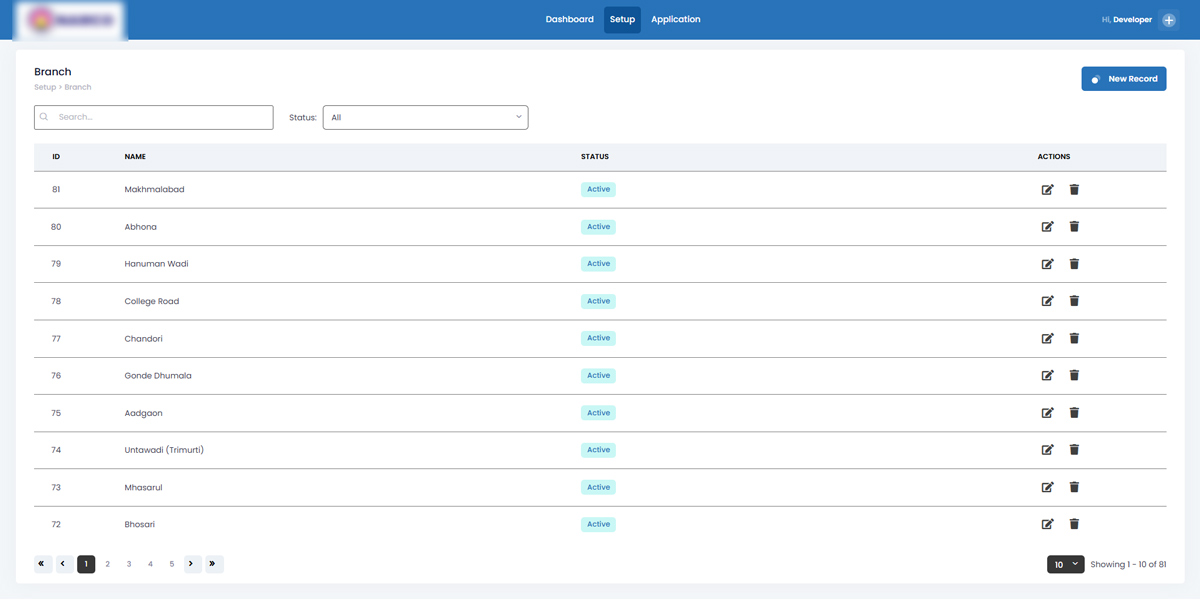Delete the Mhasarul branch record
This screenshot has width=1200, height=615.
[1074, 487]
